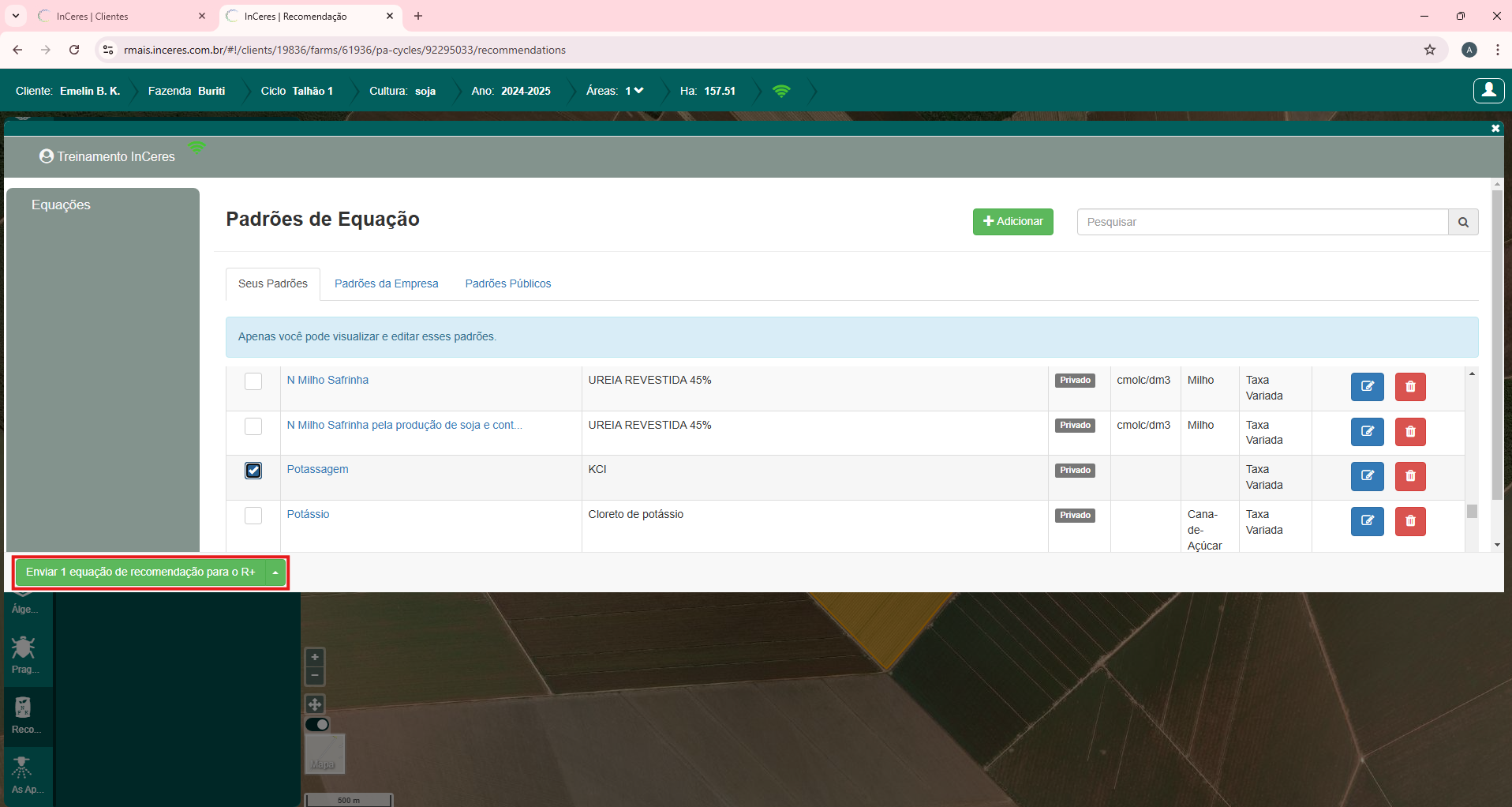Screen dimensions: 1512x807
Task: Click the green wifi status icon in header
Action: pos(781,91)
